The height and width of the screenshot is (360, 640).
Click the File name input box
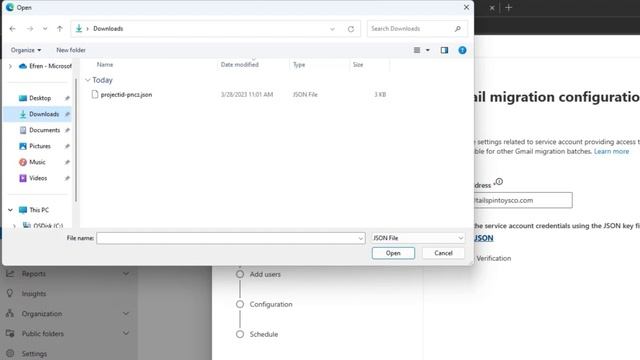227,238
